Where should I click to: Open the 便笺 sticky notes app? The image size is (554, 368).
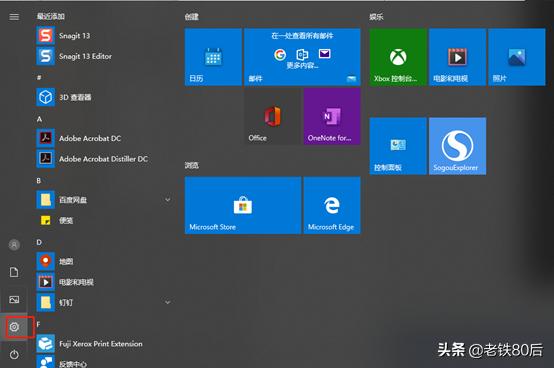click(105, 220)
